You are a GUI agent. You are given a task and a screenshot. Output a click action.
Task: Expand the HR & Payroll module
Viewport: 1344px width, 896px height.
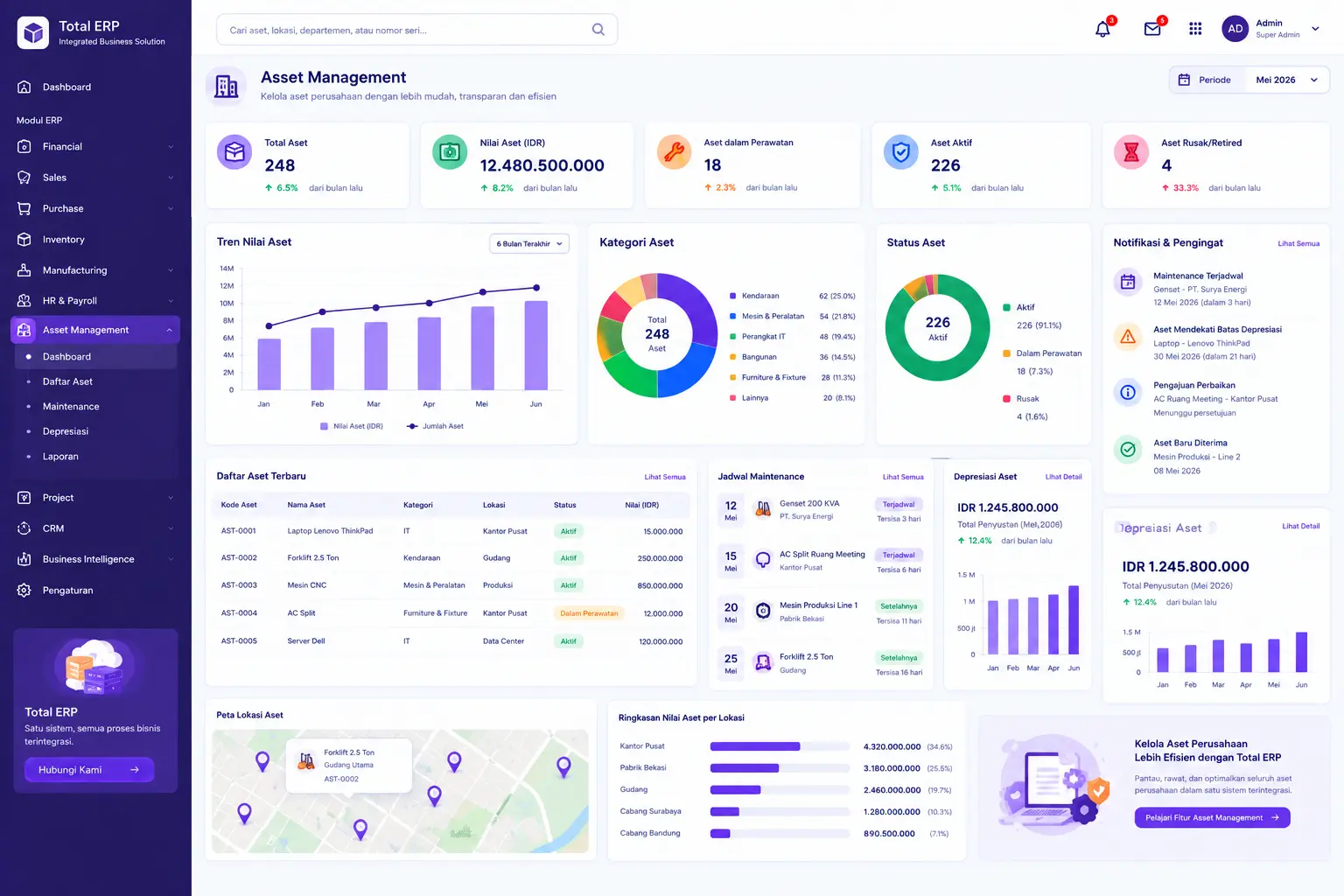[x=95, y=301]
